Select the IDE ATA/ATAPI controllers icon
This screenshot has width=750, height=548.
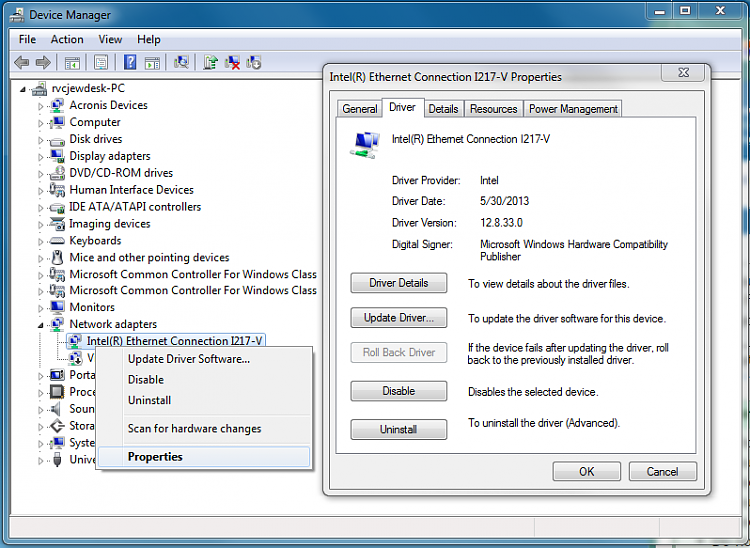coord(57,207)
